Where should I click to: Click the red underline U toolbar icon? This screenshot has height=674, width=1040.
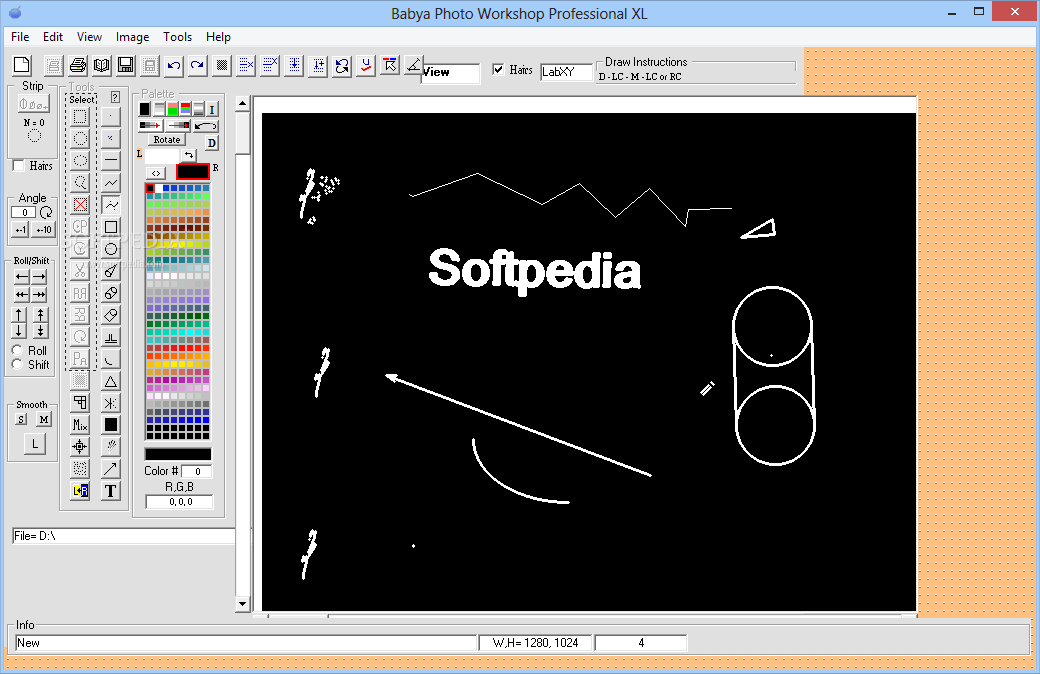point(366,65)
